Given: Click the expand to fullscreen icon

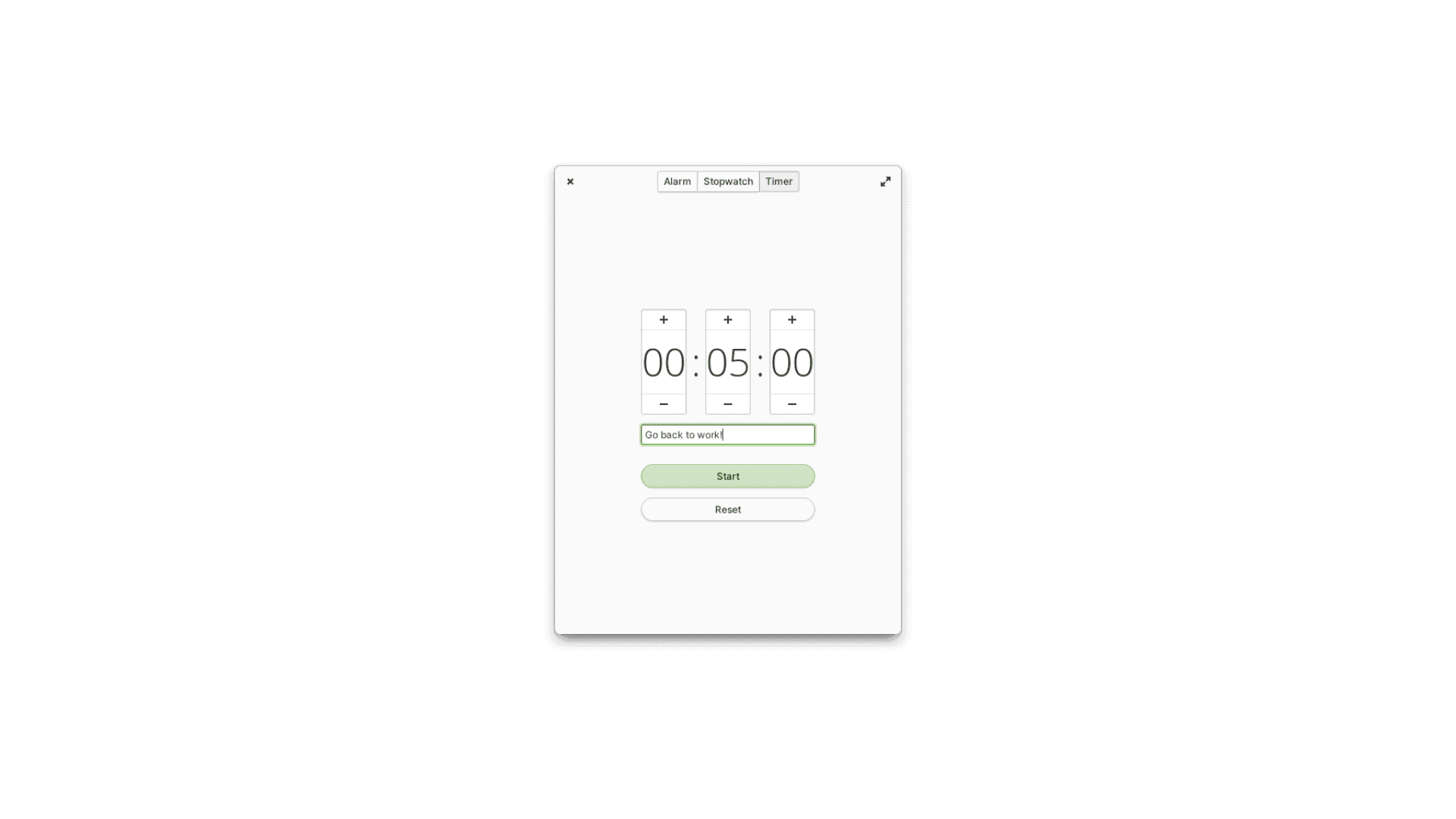Looking at the screenshot, I should [x=886, y=181].
